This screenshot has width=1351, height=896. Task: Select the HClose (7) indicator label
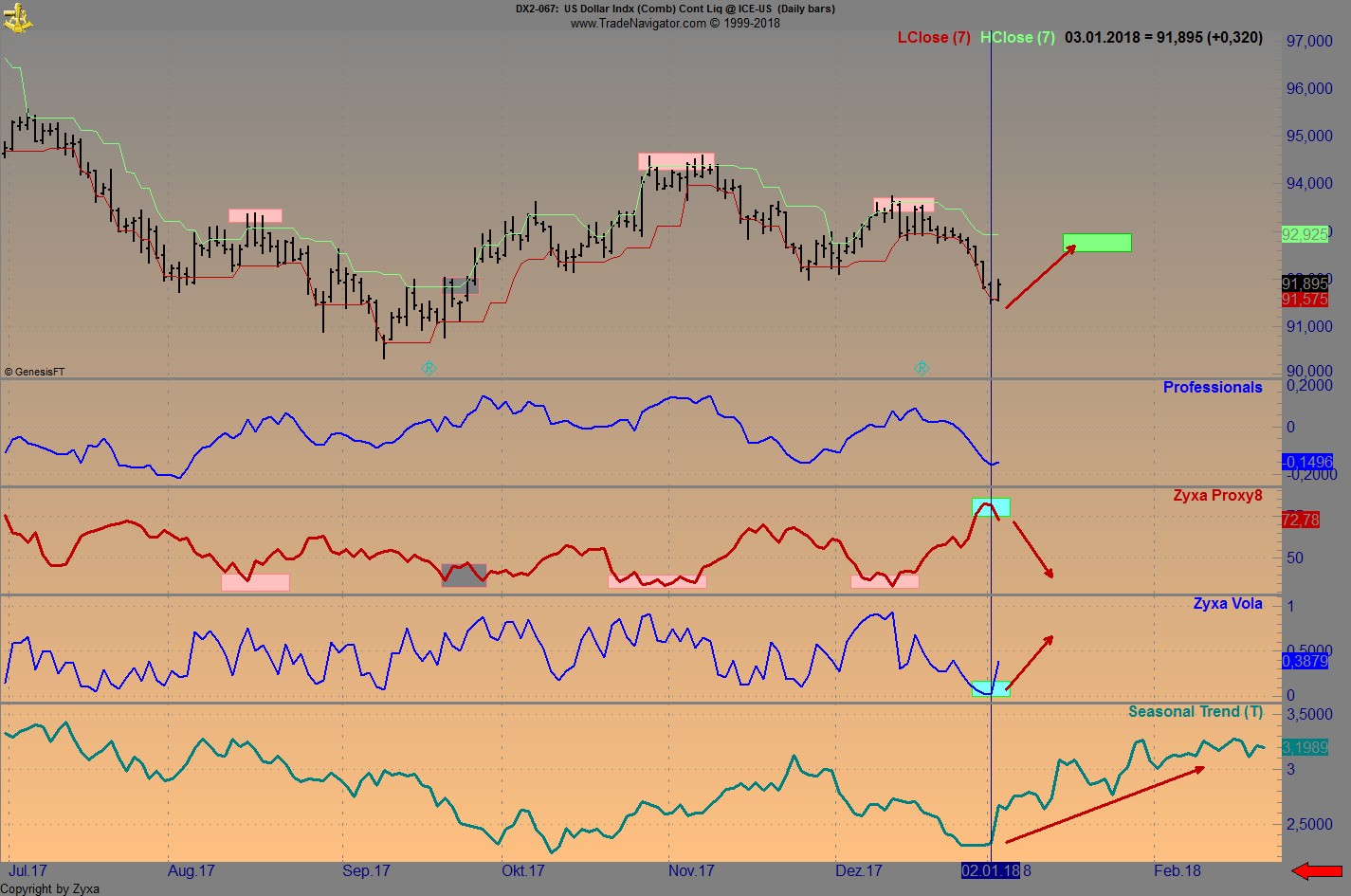tap(1017, 37)
